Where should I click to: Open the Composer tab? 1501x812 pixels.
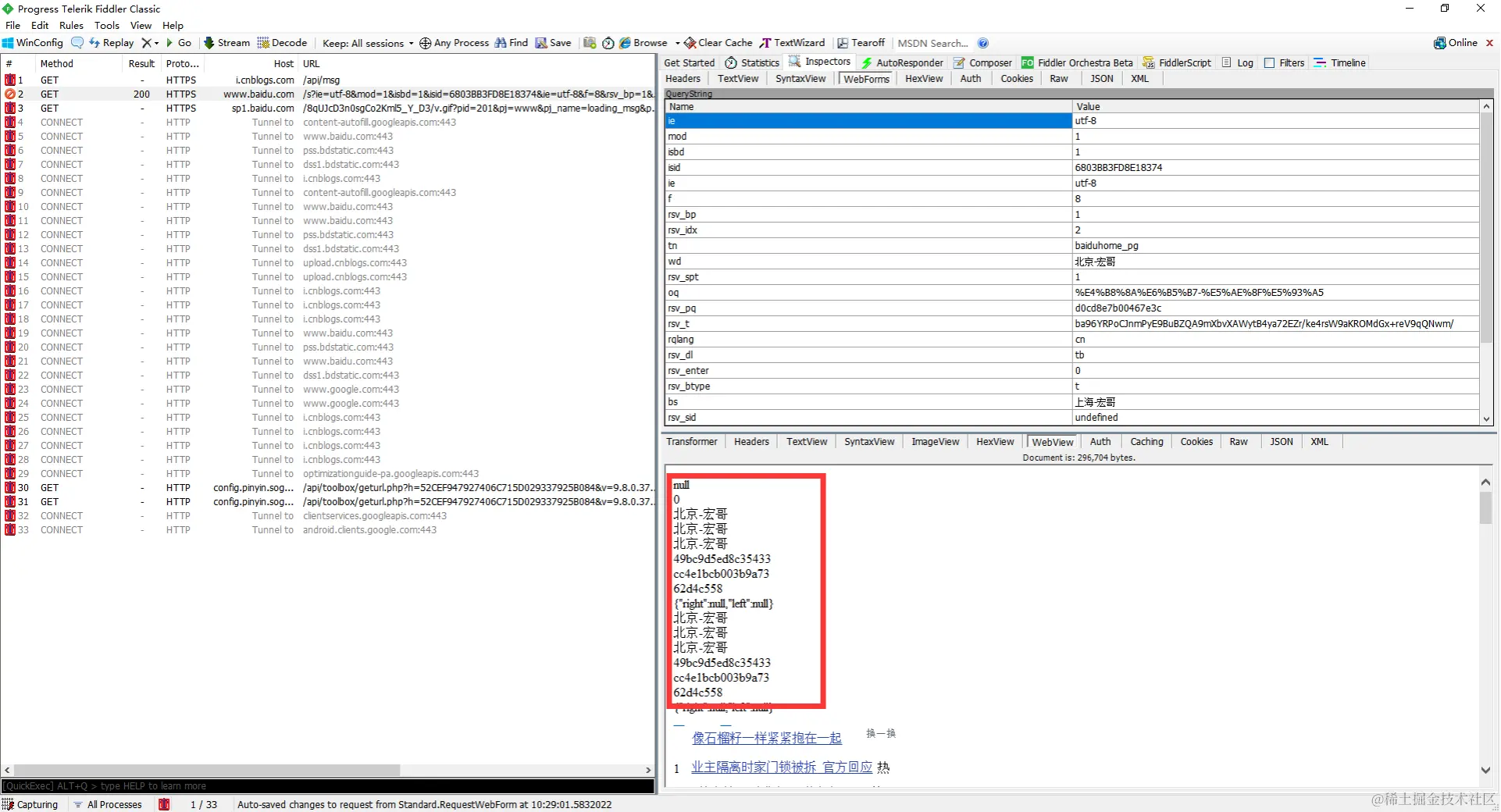(982, 62)
